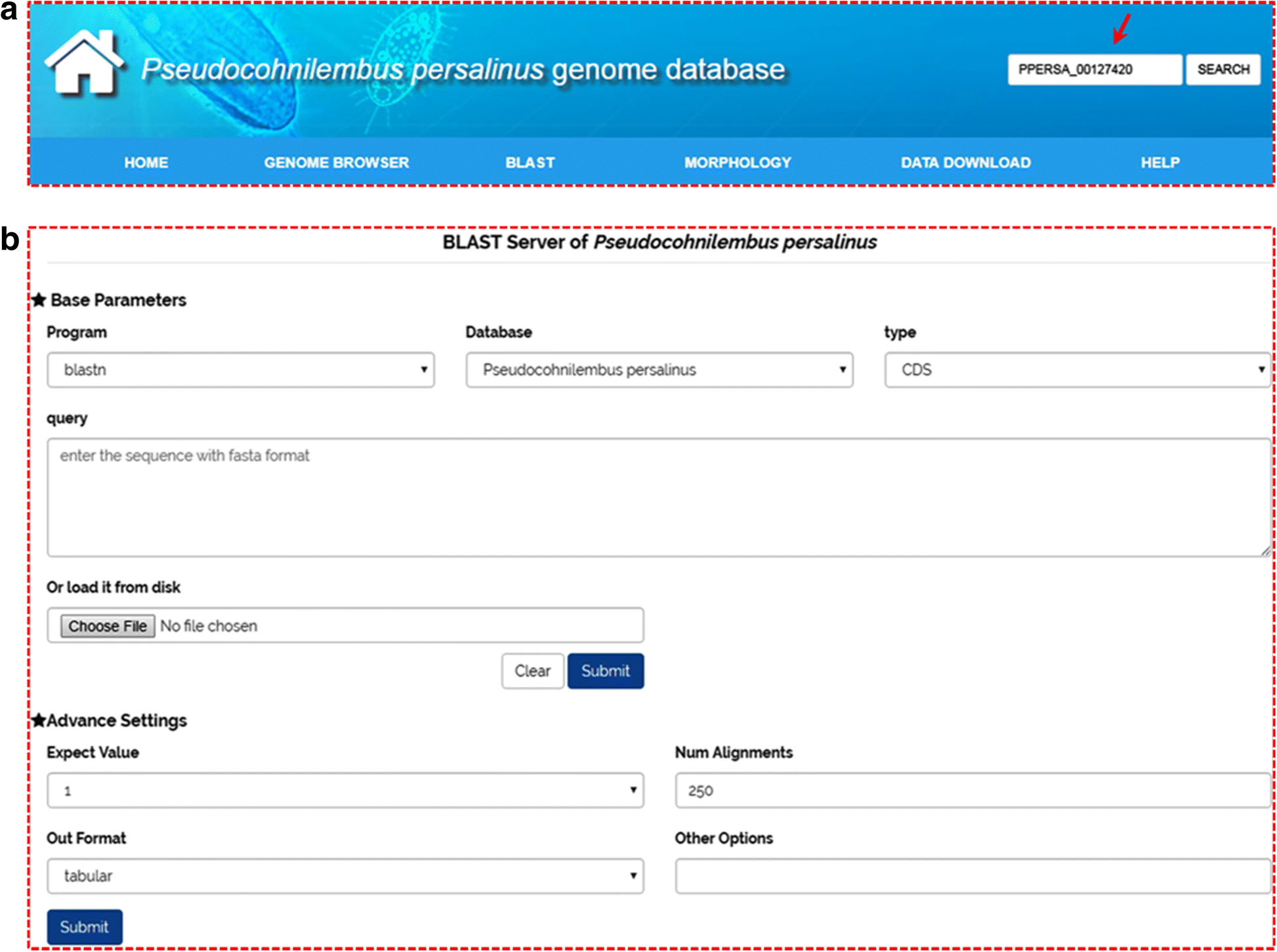This screenshot has width=1277, height=952.
Task: Open the GENOME BROWSER tab
Action: click(336, 163)
